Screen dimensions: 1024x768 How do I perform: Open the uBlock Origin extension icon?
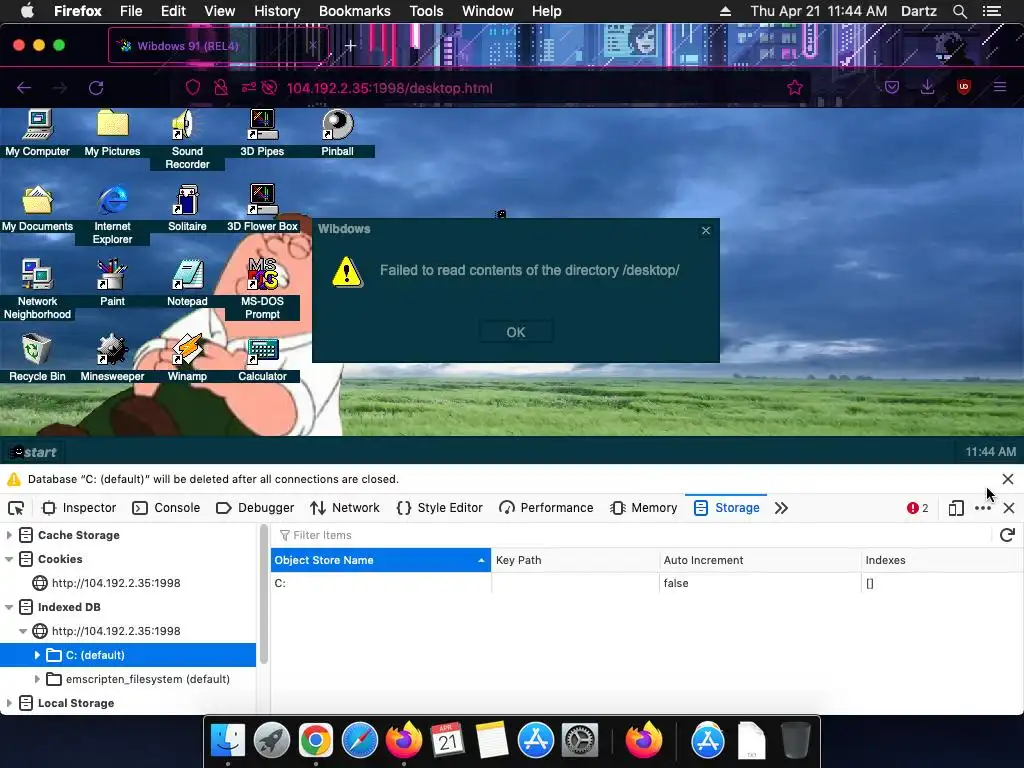[963, 87]
